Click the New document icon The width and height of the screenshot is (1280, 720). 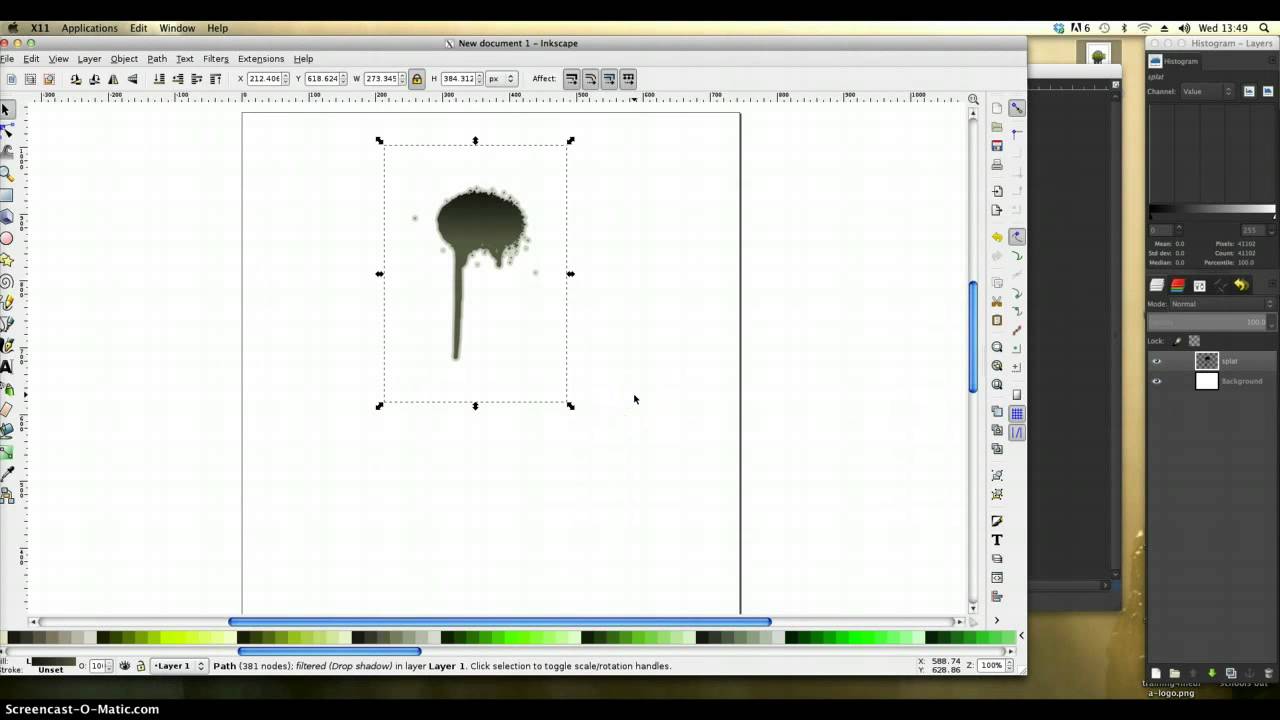click(997, 108)
